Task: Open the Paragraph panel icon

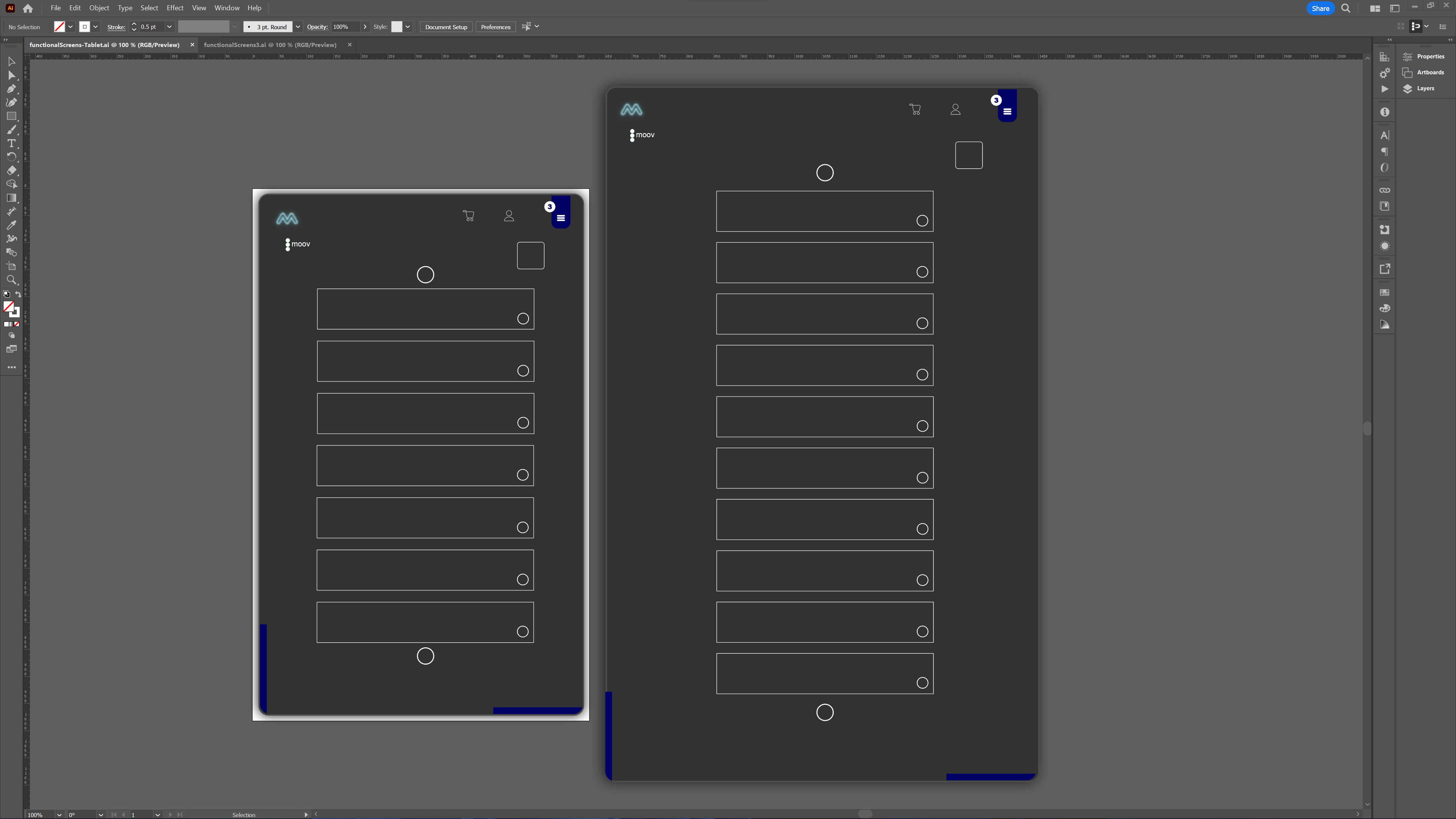Action: coord(1384,152)
